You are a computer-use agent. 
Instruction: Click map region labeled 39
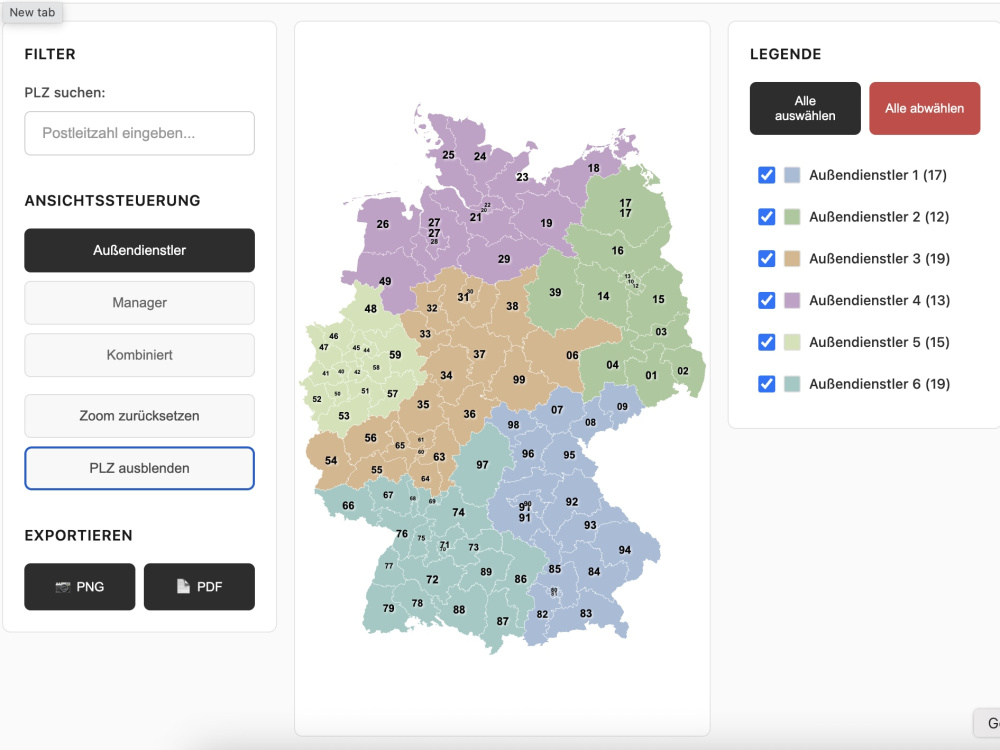(555, 293)
